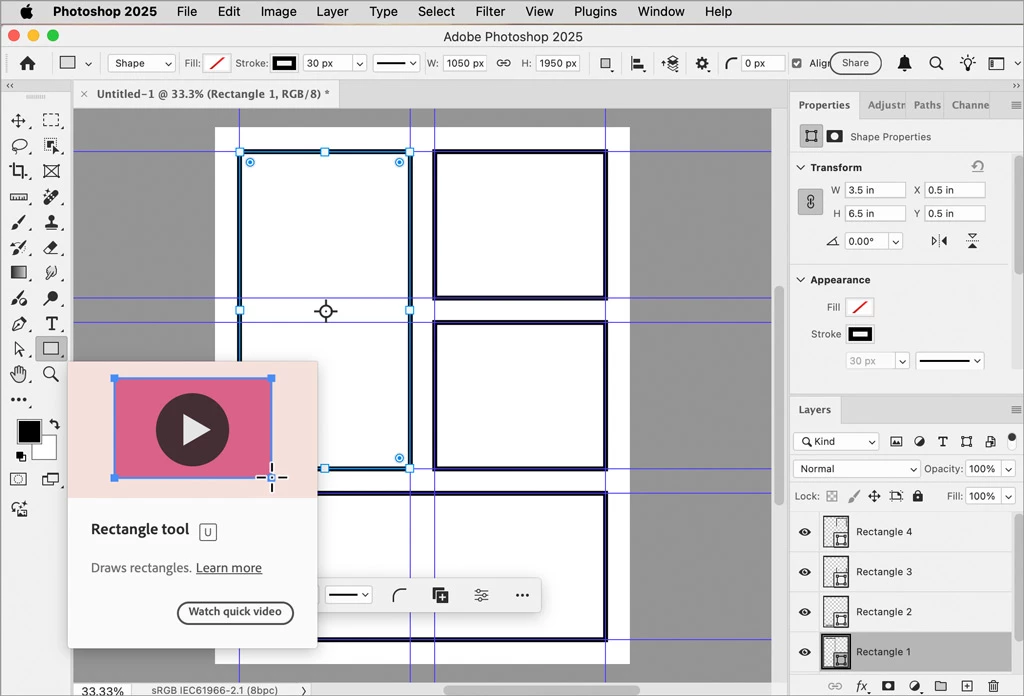Viewport: 1024px width, 696px height.
Task: Click the Stroke color swatch in Appearance
Action: click(860, 334)
